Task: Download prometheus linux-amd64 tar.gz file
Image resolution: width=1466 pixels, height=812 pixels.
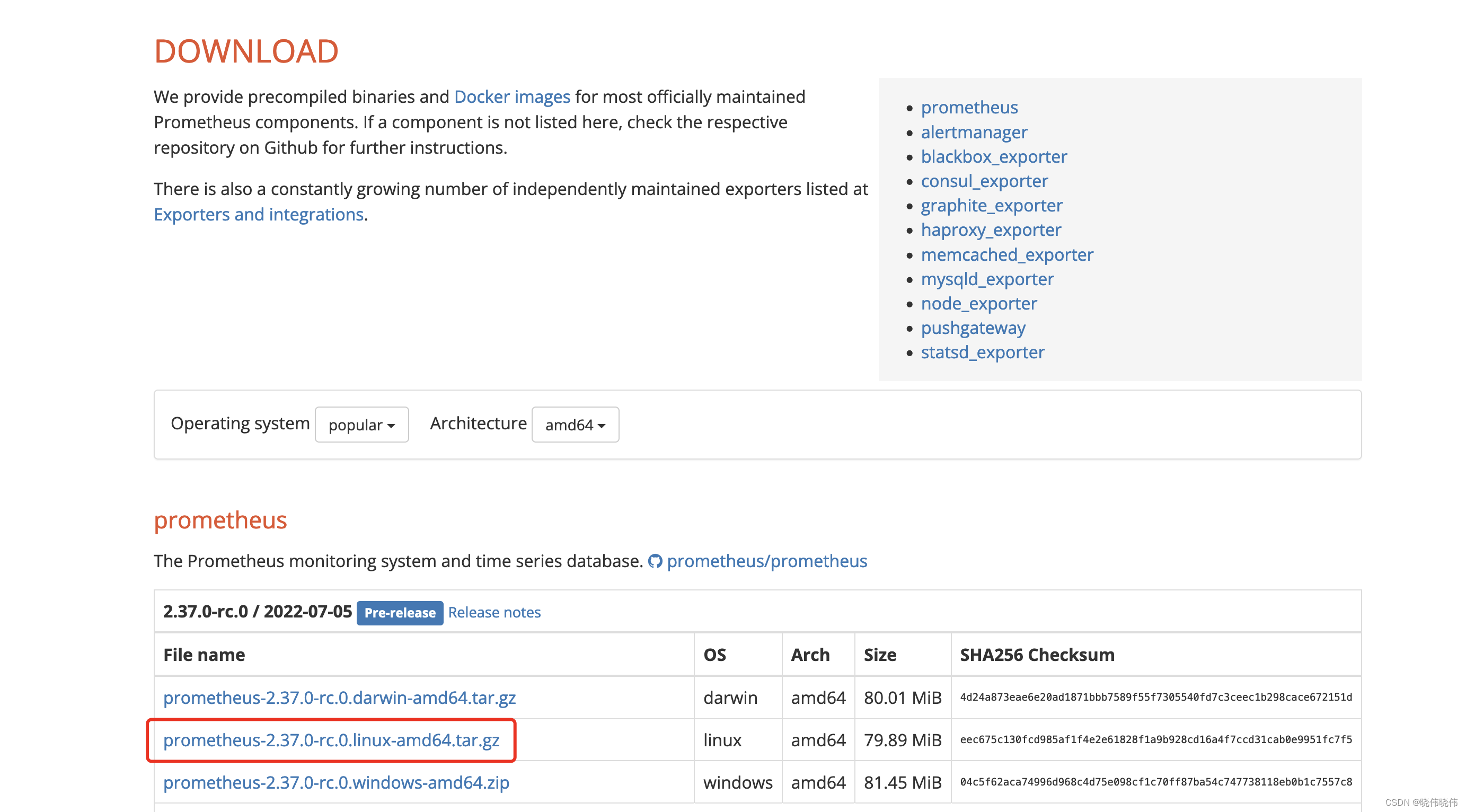Action: [331, 740]
